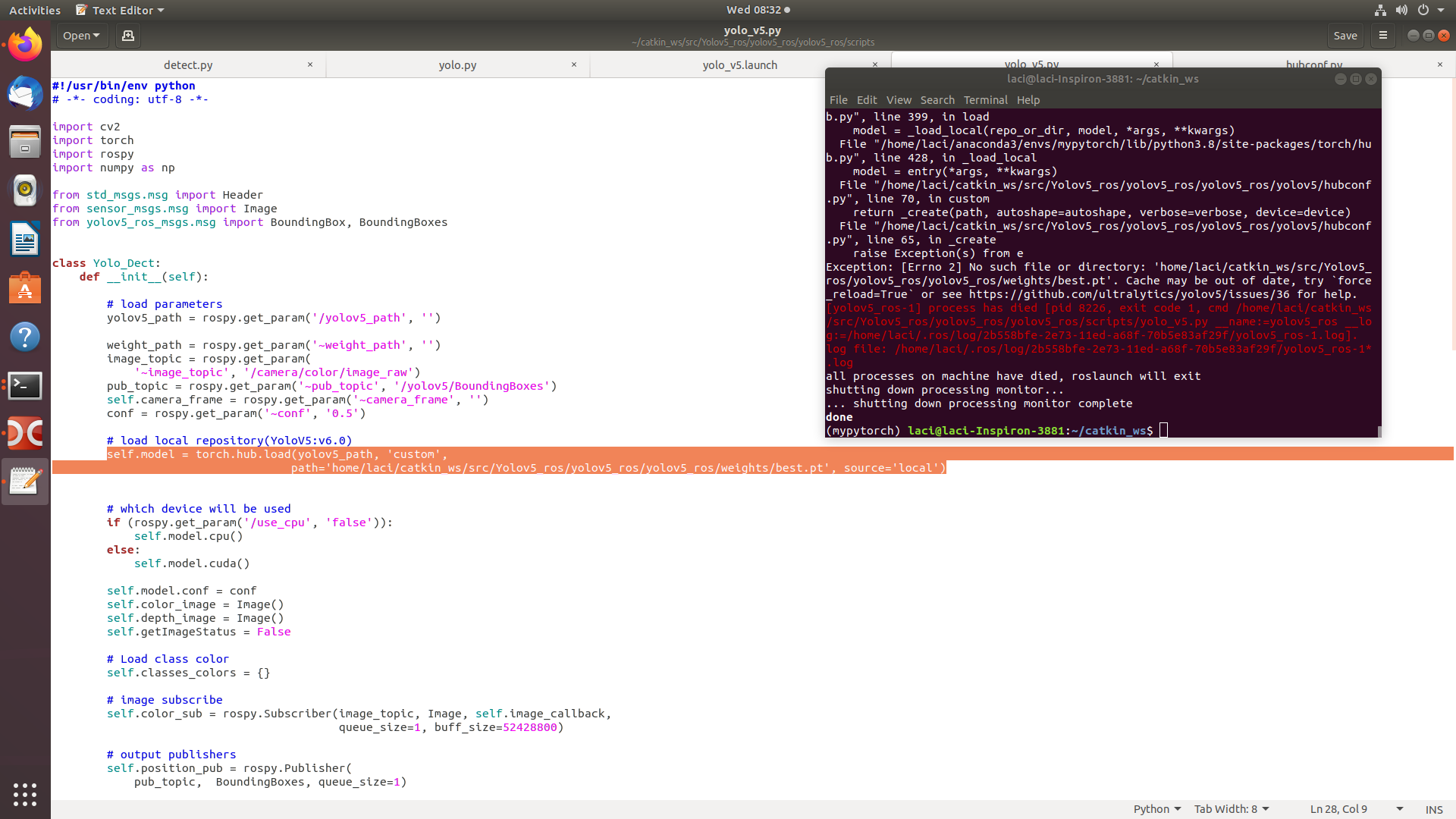This screenshot has height=819, width=1456.
Task: Toggle INS overwrite mode in the status bar
Action: tap(1434, 809)
